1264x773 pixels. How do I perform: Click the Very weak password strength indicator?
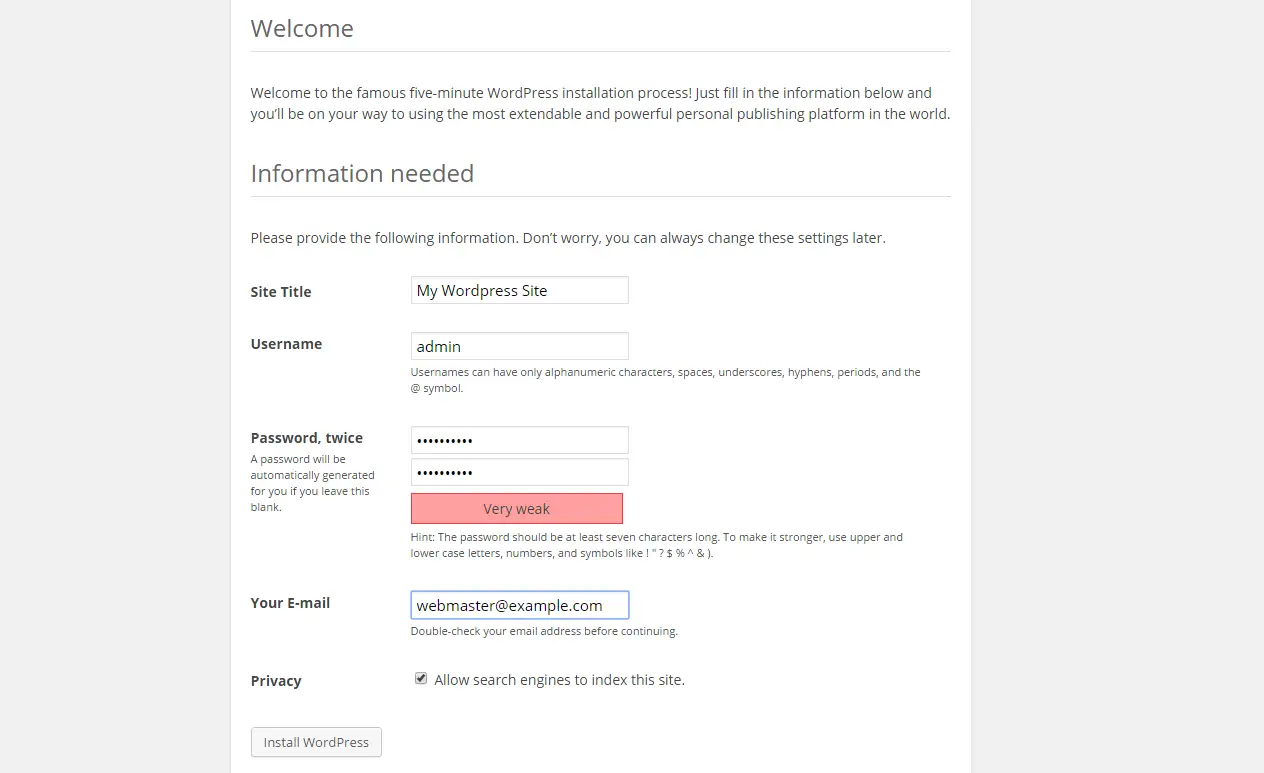[517, 508]
